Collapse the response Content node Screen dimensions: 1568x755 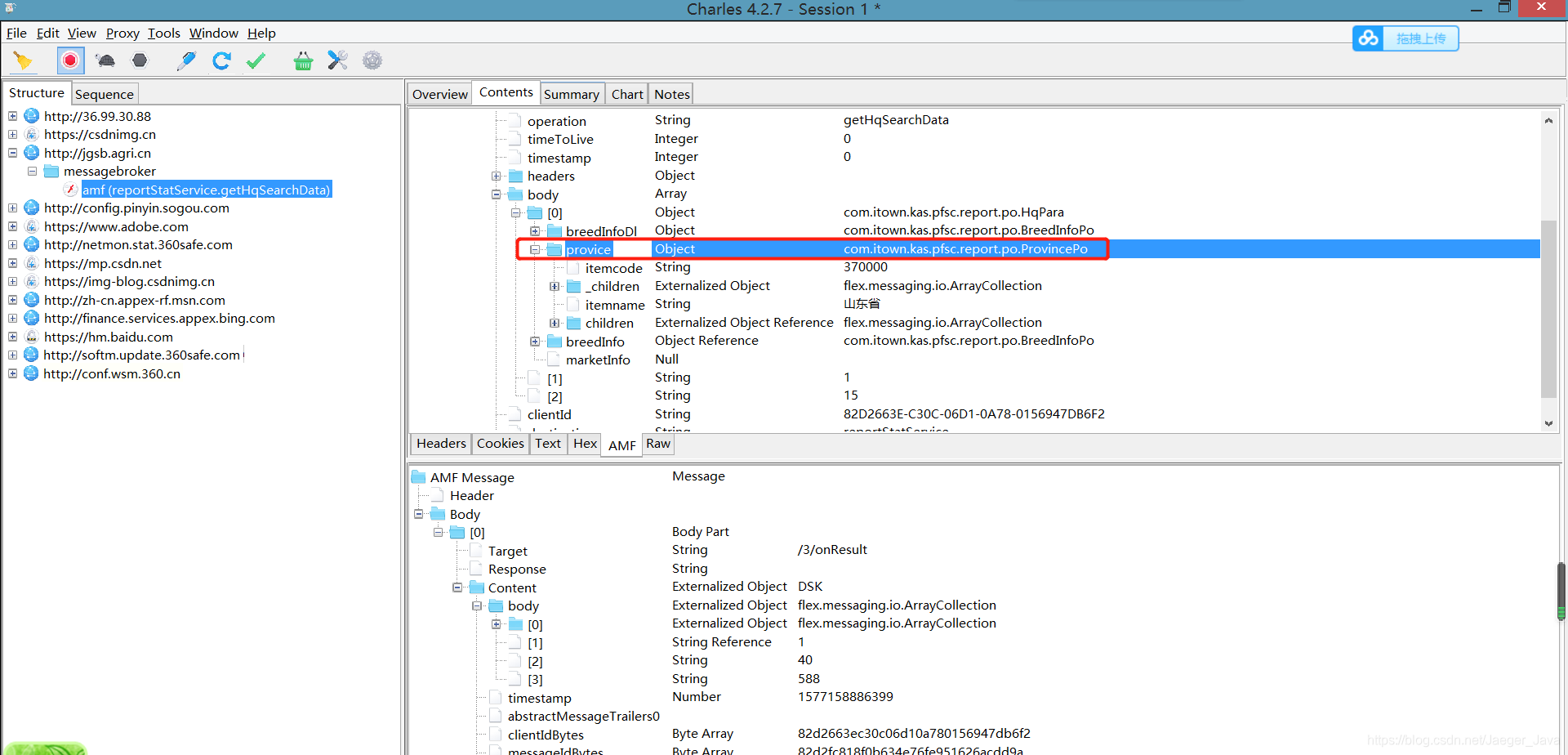[x=457, y=587]
